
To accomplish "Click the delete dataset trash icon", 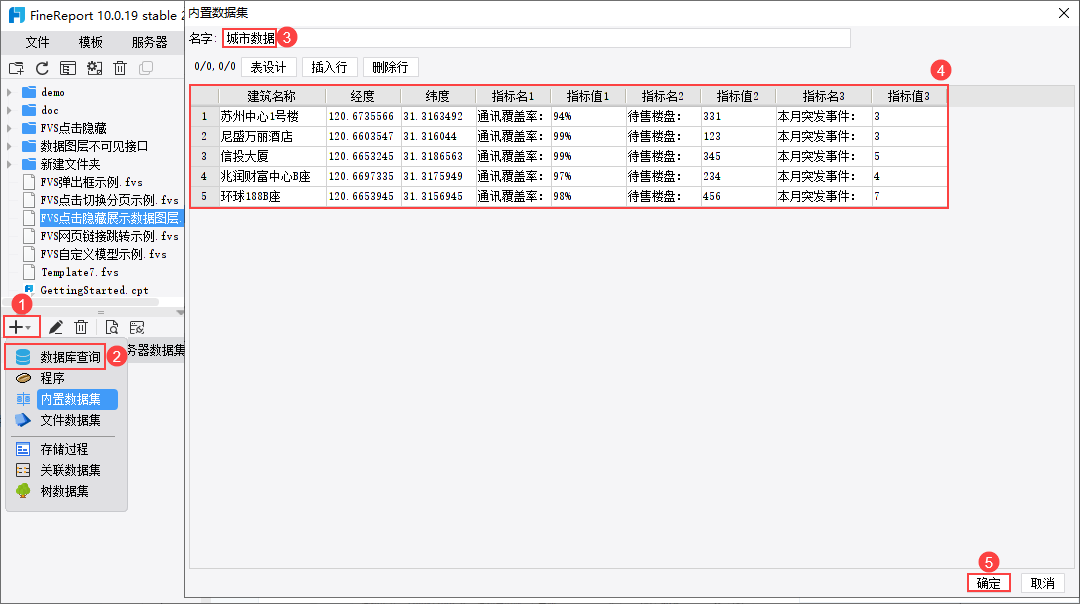I will coord(81,327).
